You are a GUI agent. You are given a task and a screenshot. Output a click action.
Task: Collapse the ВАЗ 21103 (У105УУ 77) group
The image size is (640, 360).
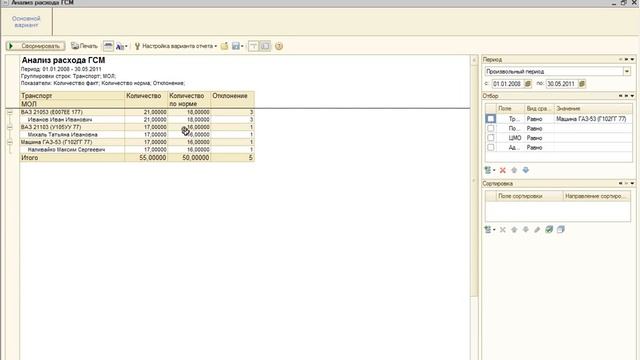click(10, 127)
